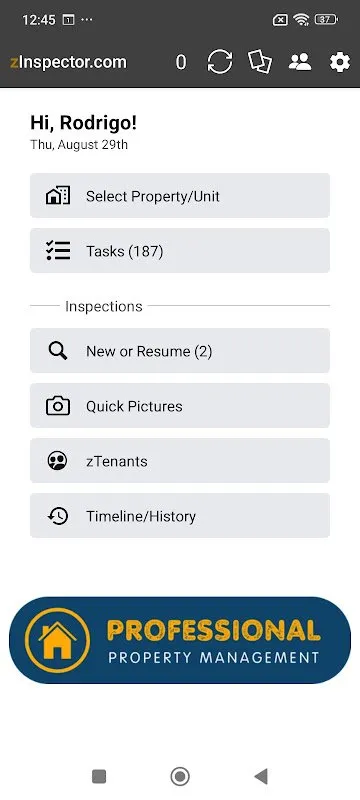Open Quick Pictures
This screenshot has width=360, height=800.
pos(180,406)
